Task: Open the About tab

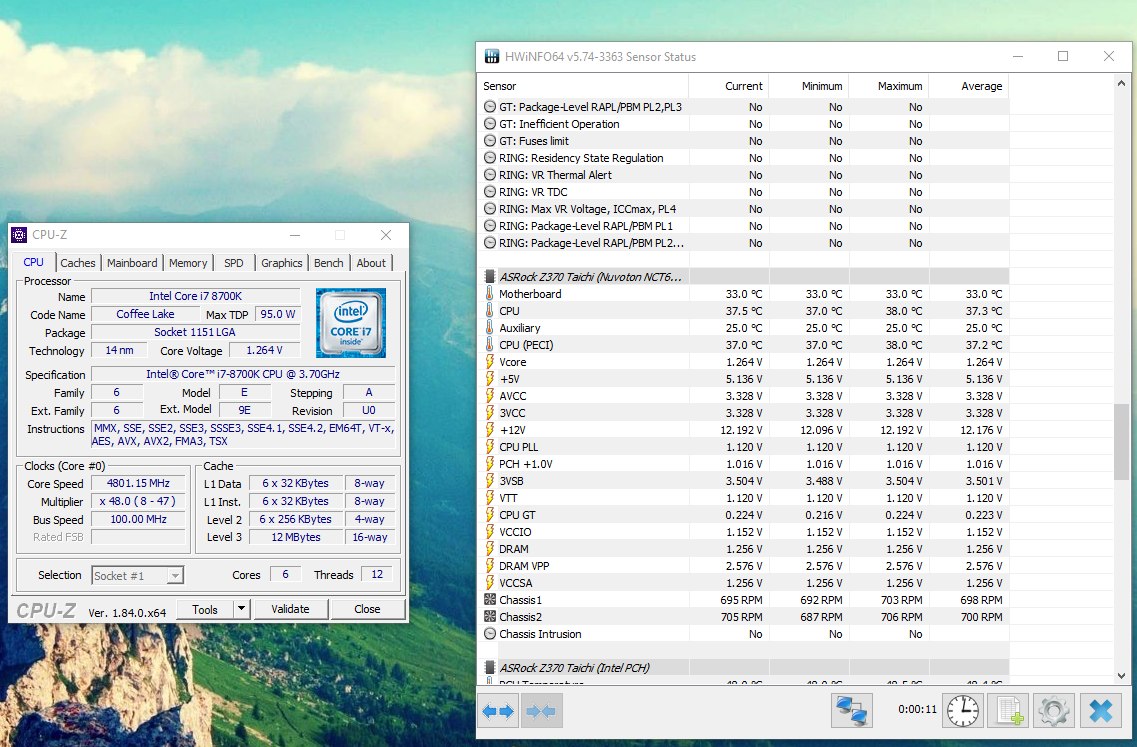Action: coord(371,263)
